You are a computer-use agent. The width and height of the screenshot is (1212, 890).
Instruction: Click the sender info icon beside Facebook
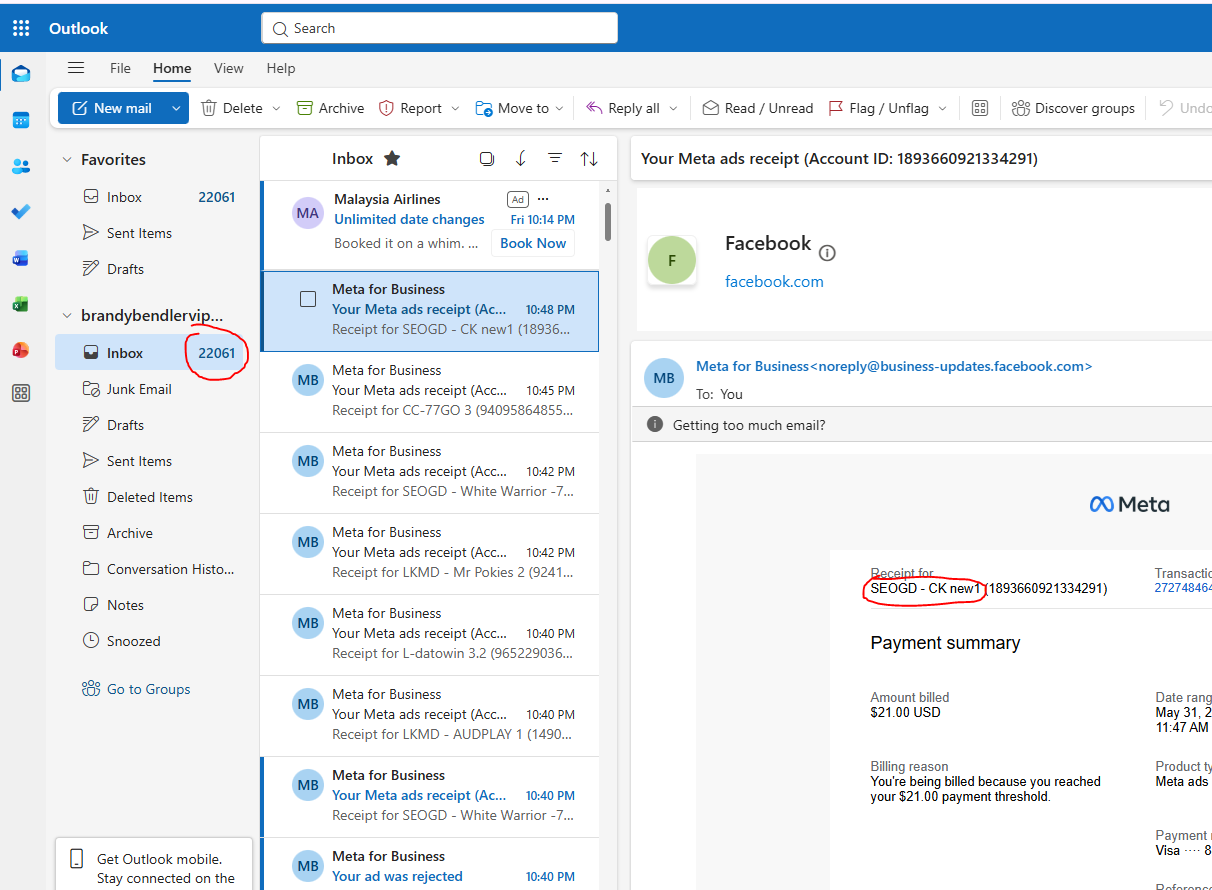point(827,253)
